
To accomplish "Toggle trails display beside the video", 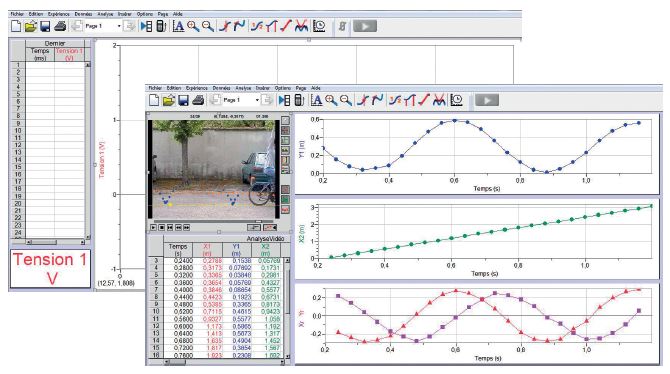I will tap(285, 189).
